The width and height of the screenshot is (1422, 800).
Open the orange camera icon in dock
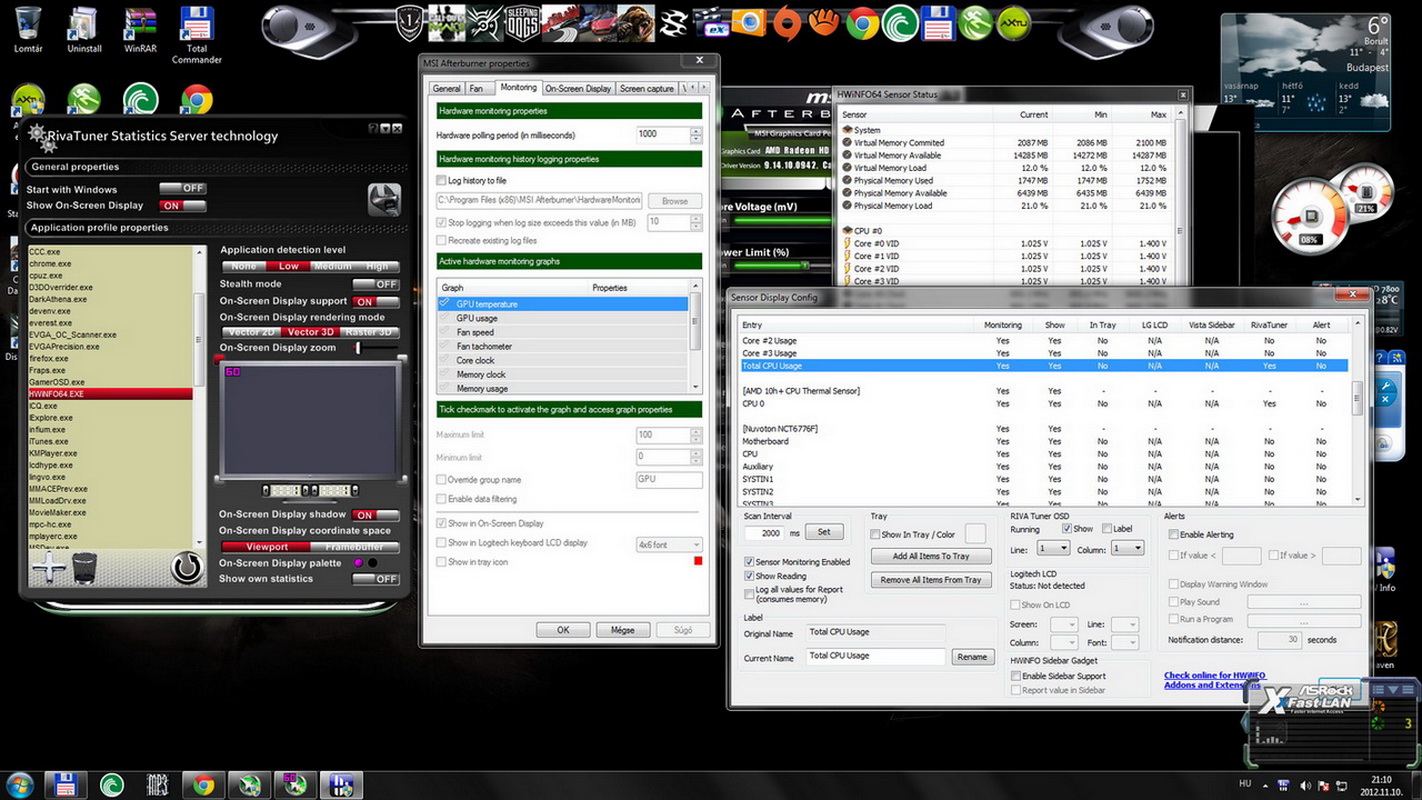tap(748, 22)
